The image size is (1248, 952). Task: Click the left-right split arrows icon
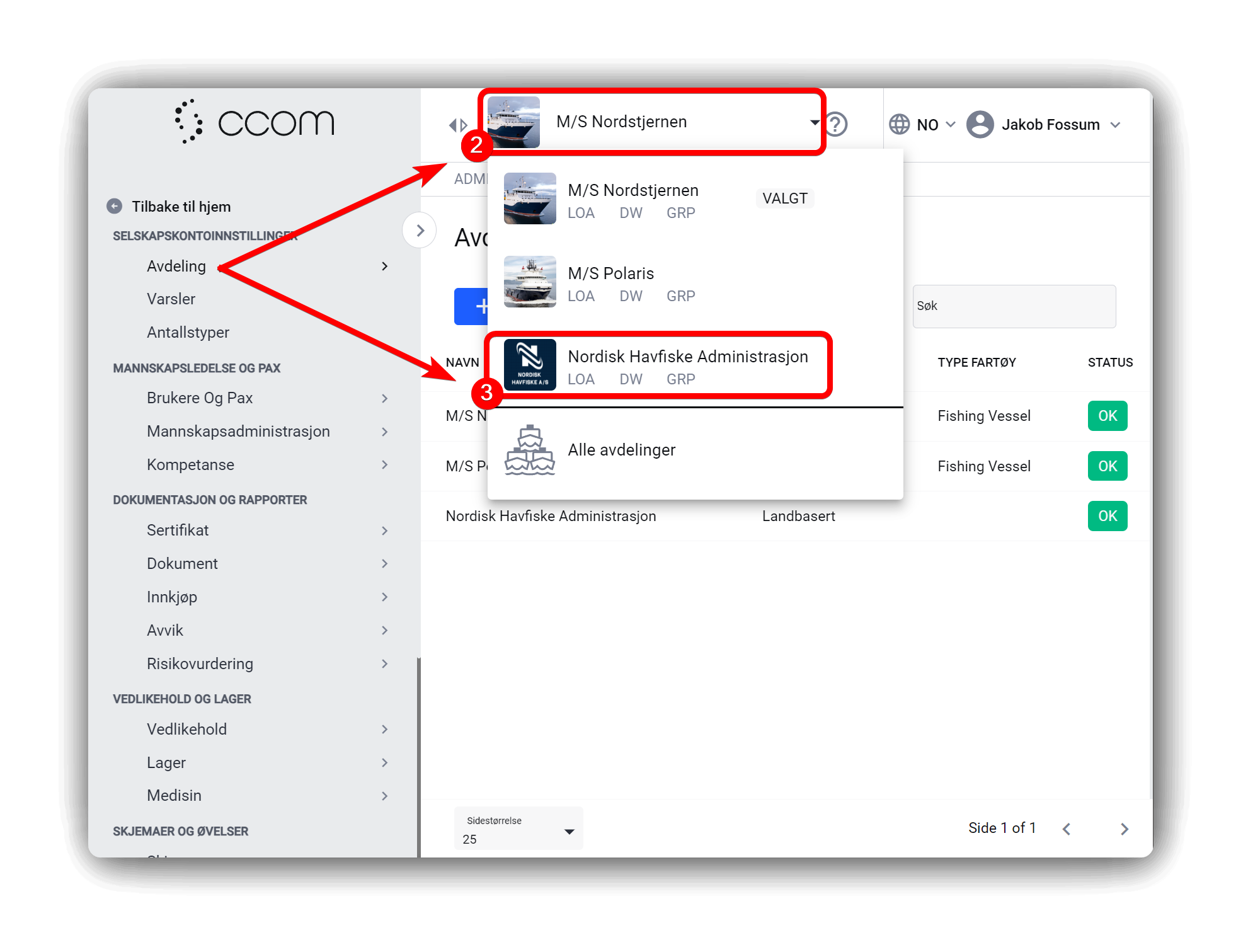coord(458,125)
